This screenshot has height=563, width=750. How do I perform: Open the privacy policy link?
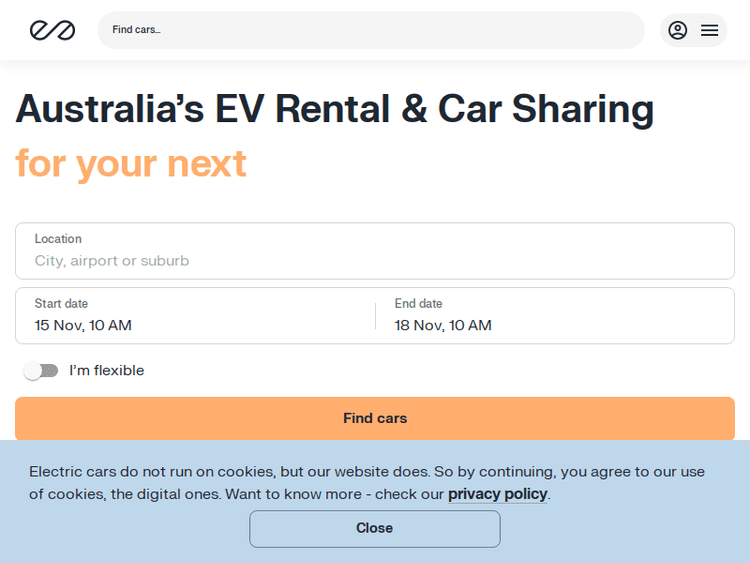click(497, 494)
